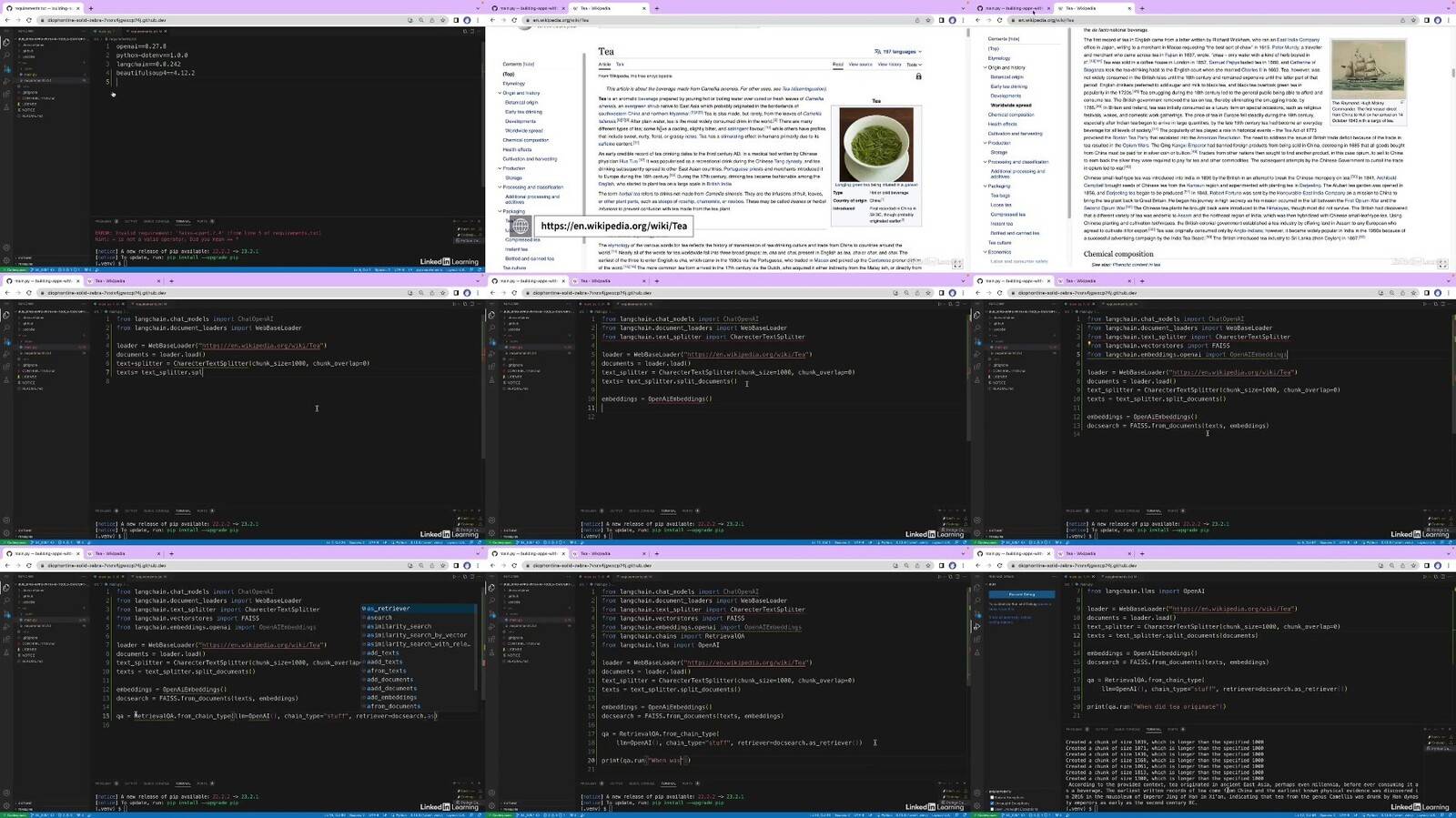This screenshot has height=818, width=1456.
Task: Click the blue Run and Debug button
Action: (x=1022, y=594)
